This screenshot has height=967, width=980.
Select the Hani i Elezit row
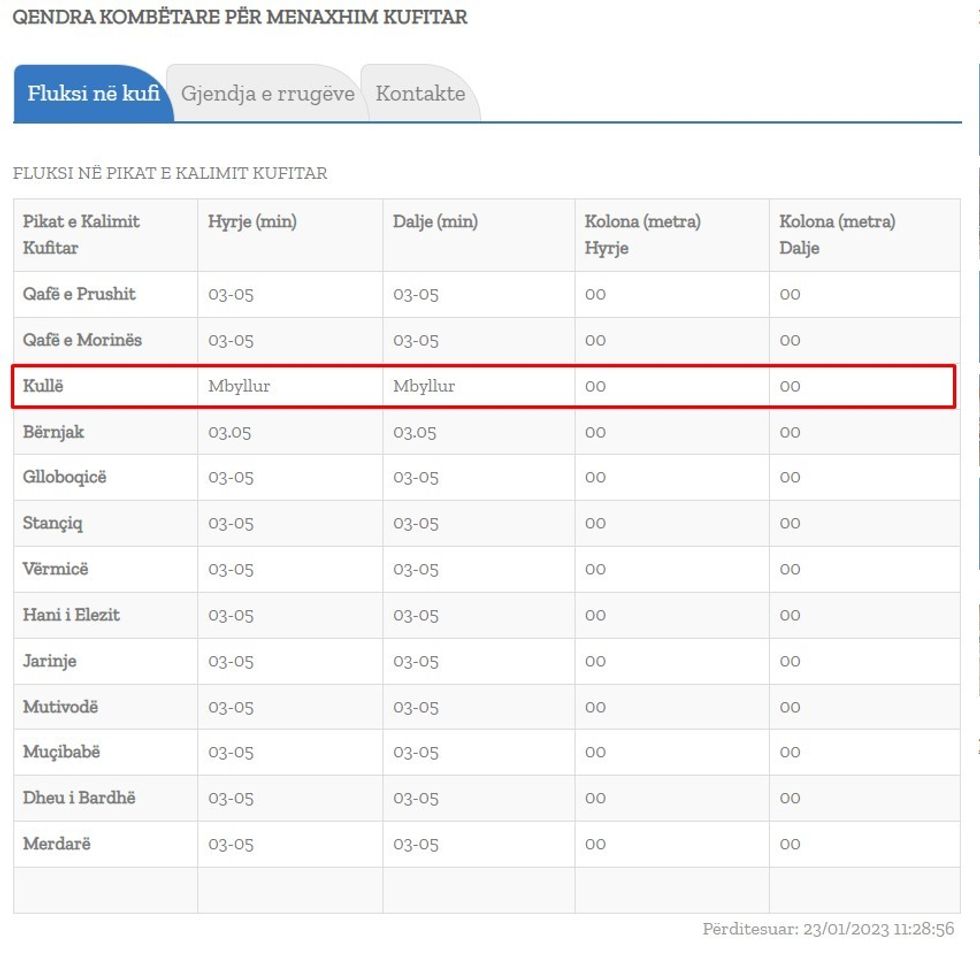coord(71,615)
